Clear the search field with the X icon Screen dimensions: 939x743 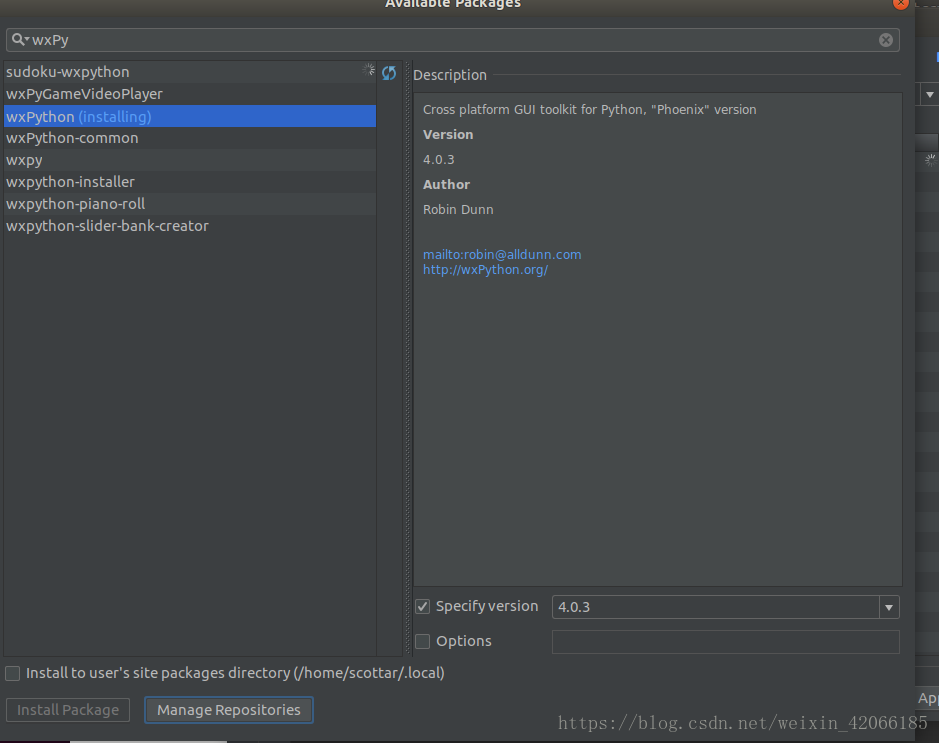886,40
